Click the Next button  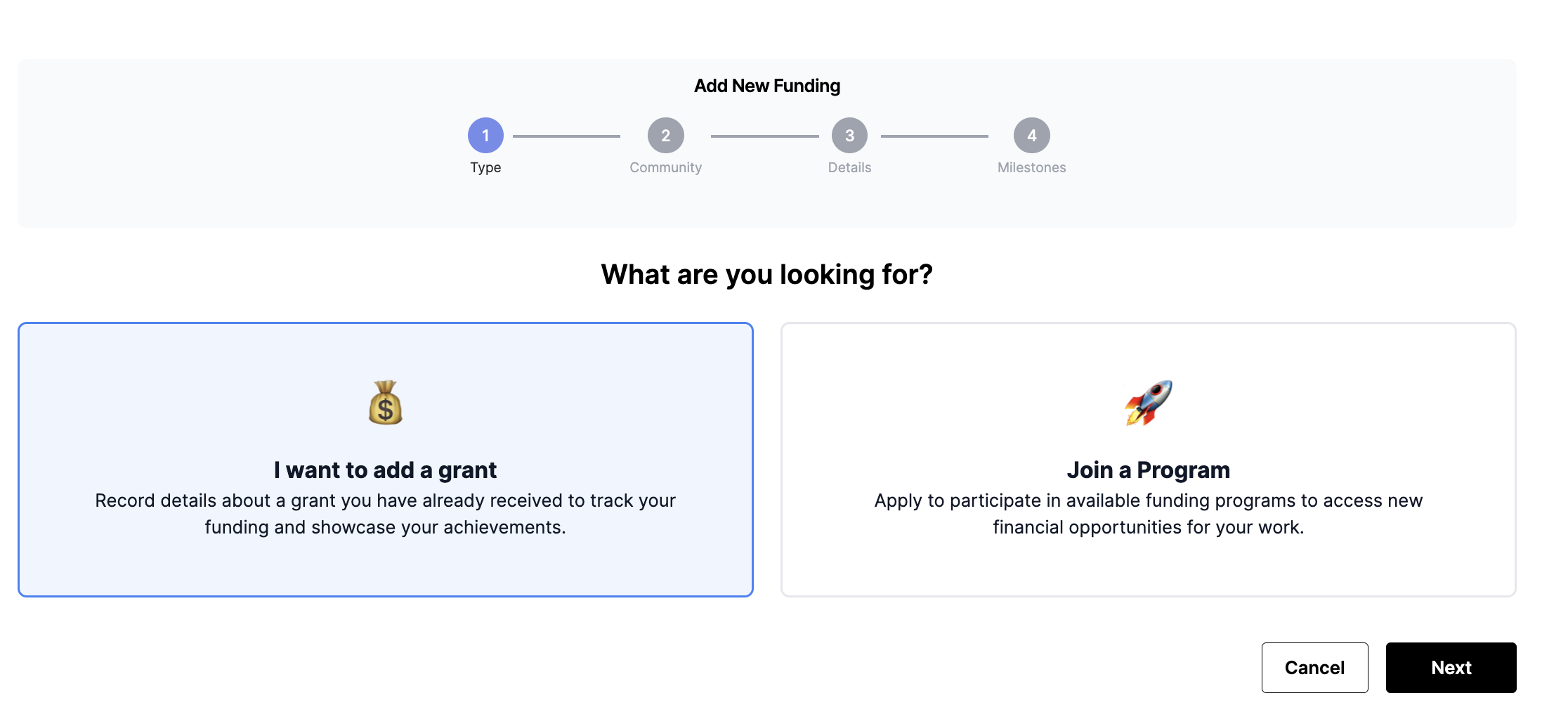pyautogui.click(x=1451, y=667)
